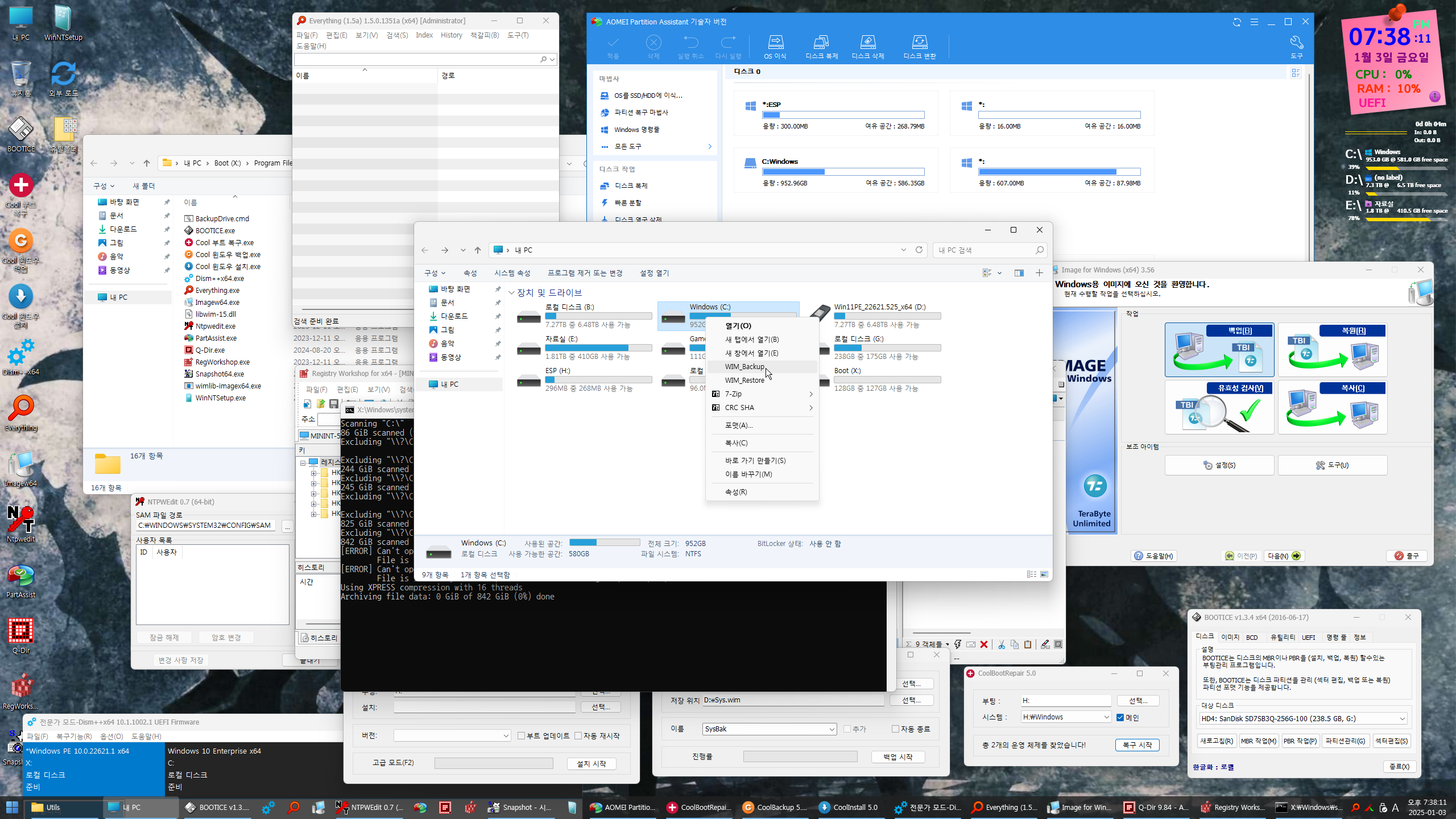Click the lightning bolt icon in Q-Dir toolbar
Screen dimensions: 1456x819
pos(958,644)
